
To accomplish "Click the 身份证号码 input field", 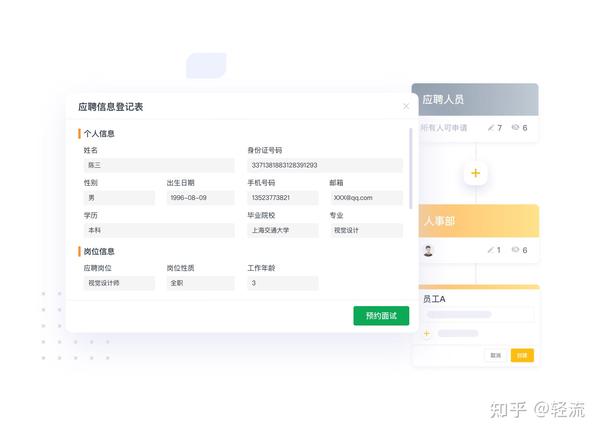I will pyautogui.click(x=325, y=165).
